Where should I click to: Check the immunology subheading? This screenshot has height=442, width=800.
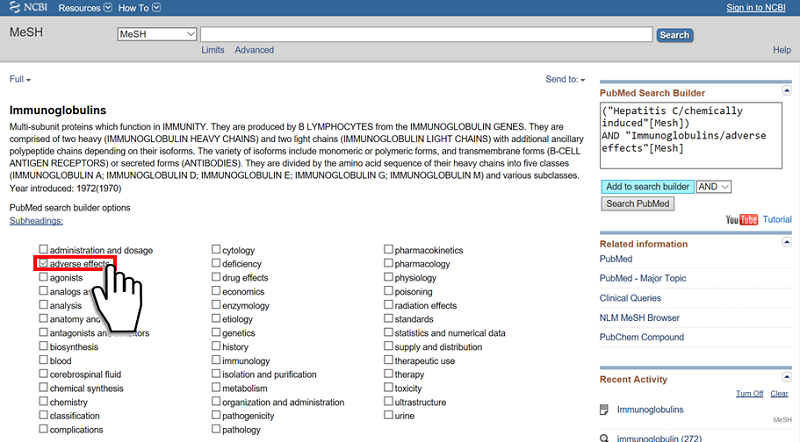[x=216, y=360]
